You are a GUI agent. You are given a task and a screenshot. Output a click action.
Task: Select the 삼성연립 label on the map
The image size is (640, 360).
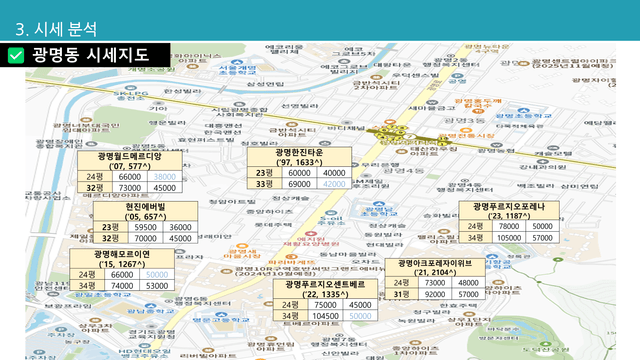265,84
